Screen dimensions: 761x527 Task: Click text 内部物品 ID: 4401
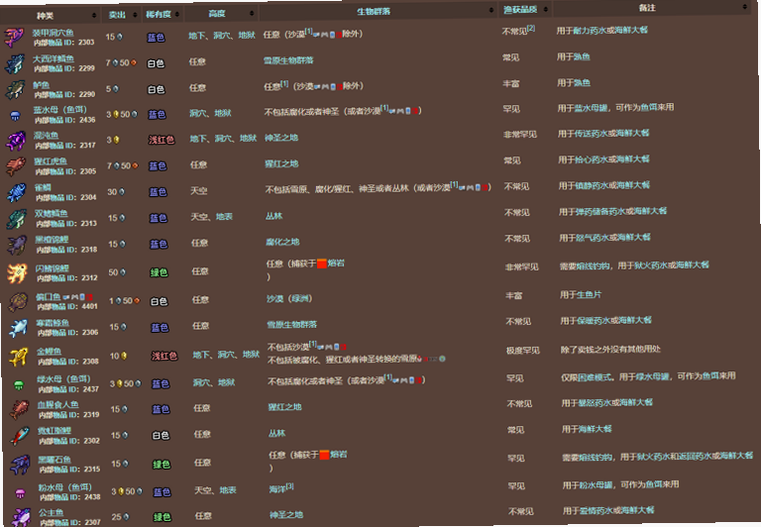pyautogui.click(x=67, y=307)
